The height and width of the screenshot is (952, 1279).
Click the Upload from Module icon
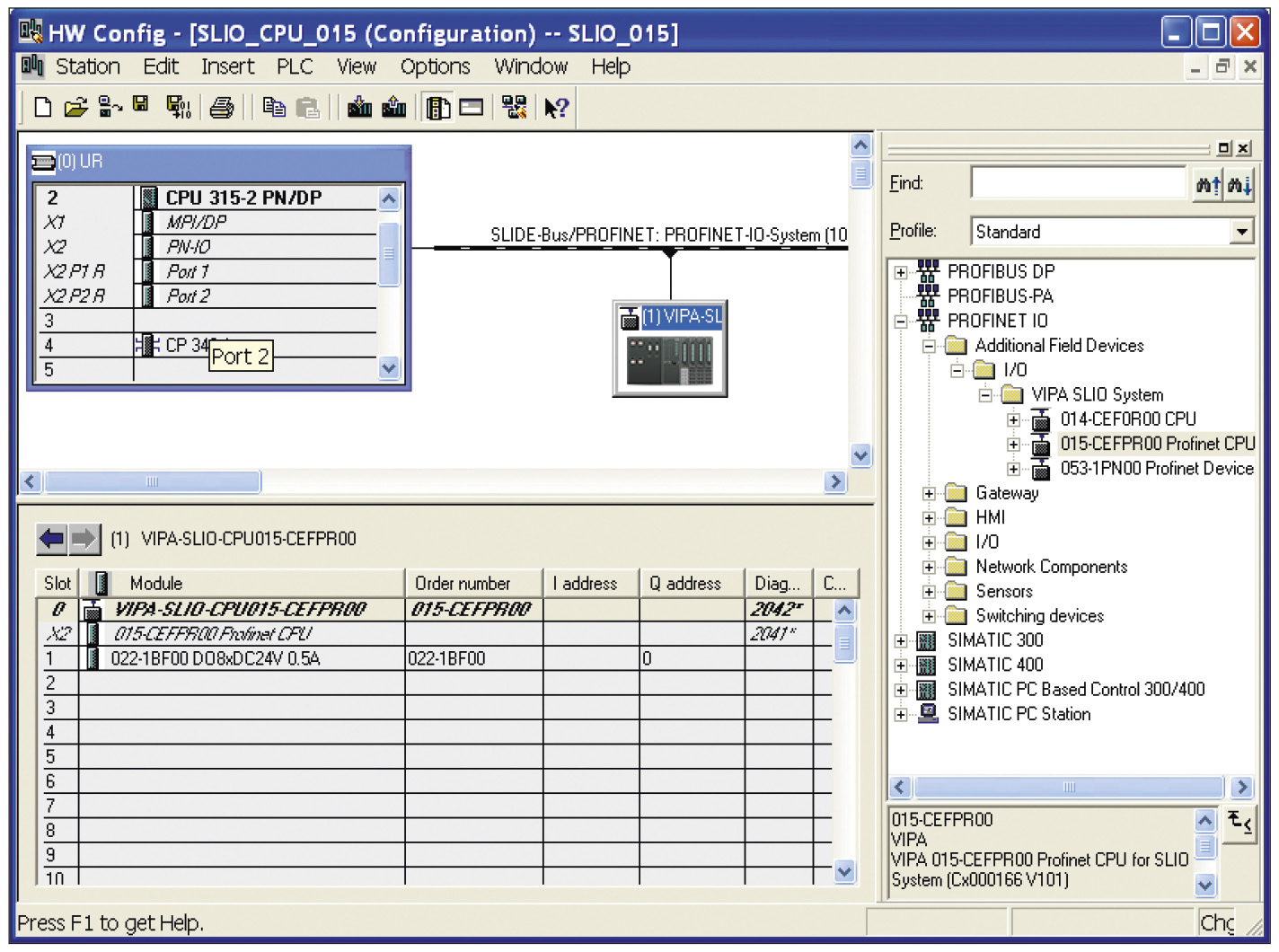click(x=393, y=108)
